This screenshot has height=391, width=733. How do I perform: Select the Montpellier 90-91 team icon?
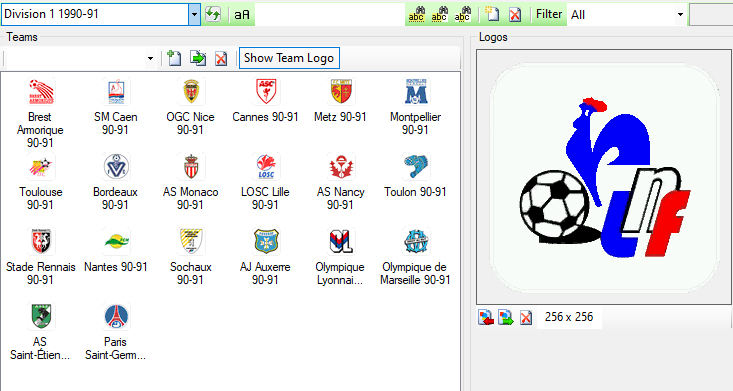pyautogui.click(x=416, y=91)
